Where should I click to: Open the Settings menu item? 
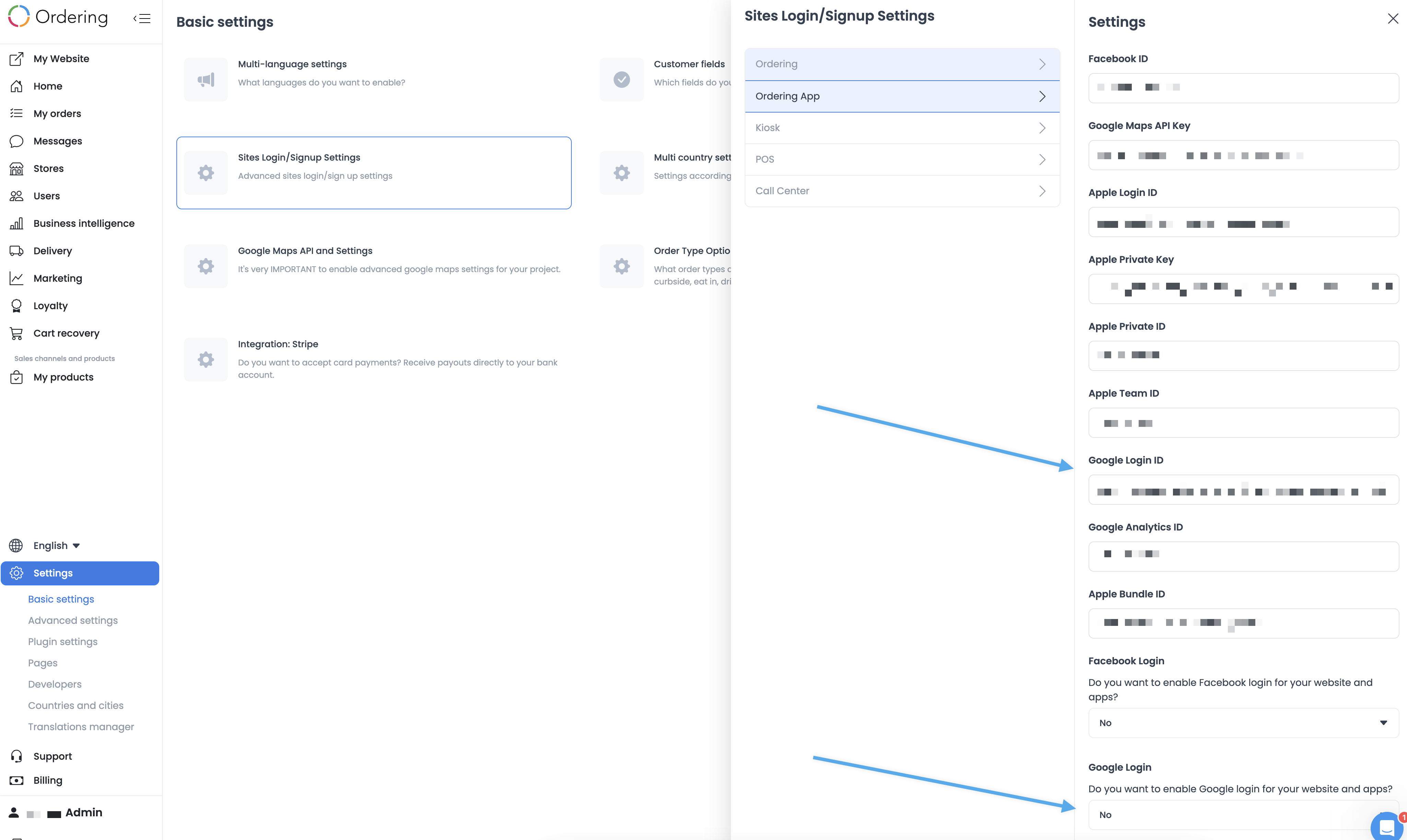coord(80,573)
